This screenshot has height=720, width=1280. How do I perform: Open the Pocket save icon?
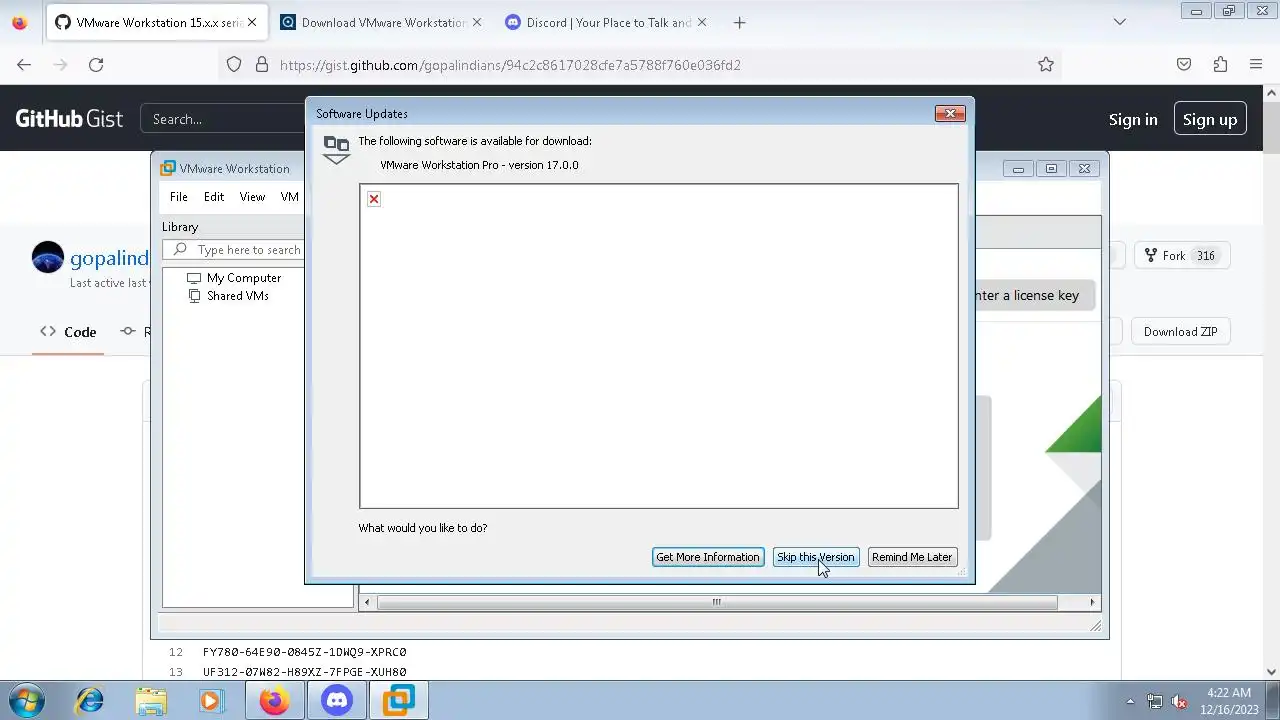(x=1184, y=64)
